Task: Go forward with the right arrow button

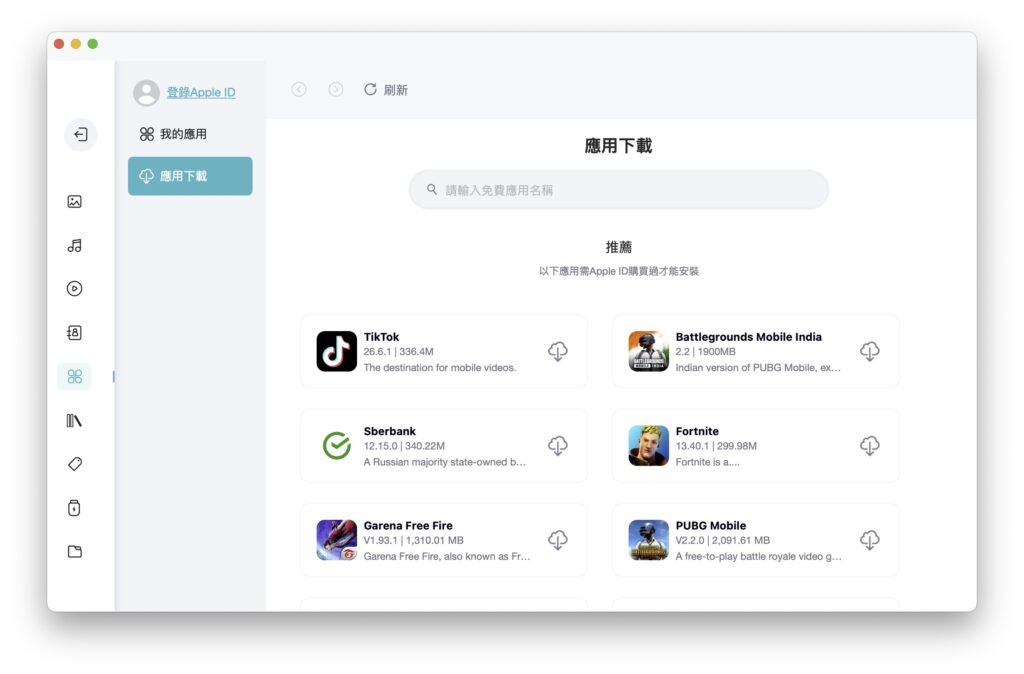Action: [336, 89]
